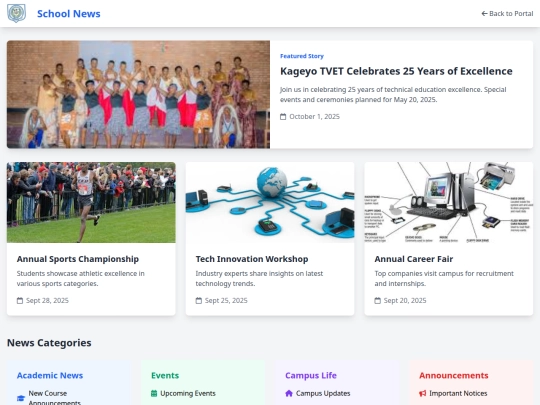Open Tech Innovation Workshop article title
Image resolution: width=540 pixels, height=405 pixels.
click(x=252, y=259)
